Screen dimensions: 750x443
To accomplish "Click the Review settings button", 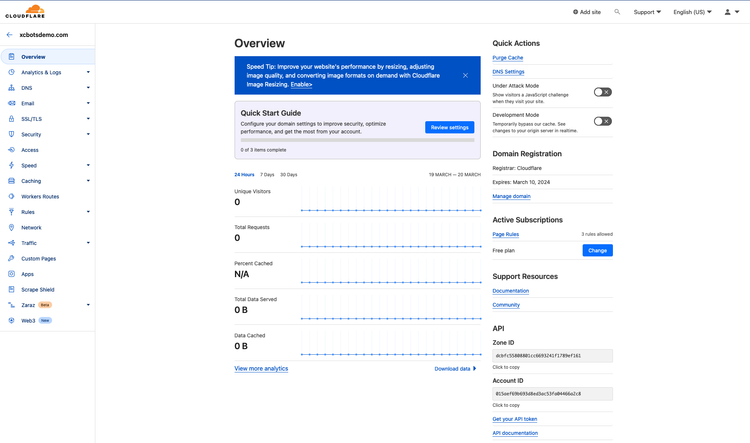I will pyautogui.click(x=449, y=127).
